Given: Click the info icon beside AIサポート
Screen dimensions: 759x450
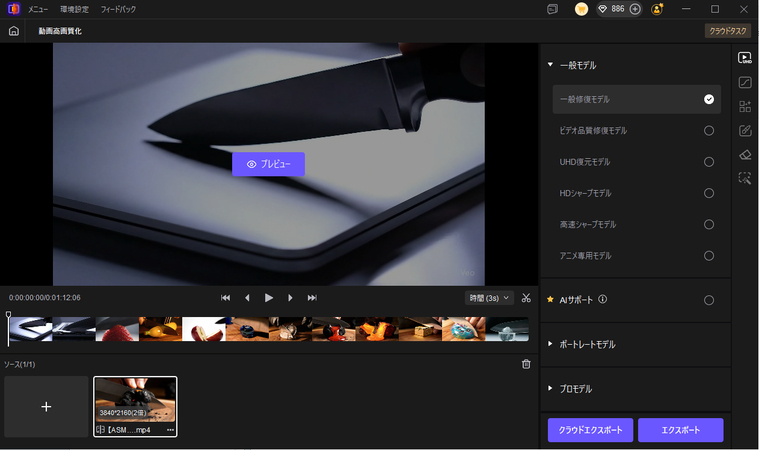Looking at the screenshot, I should click(602, 300).
